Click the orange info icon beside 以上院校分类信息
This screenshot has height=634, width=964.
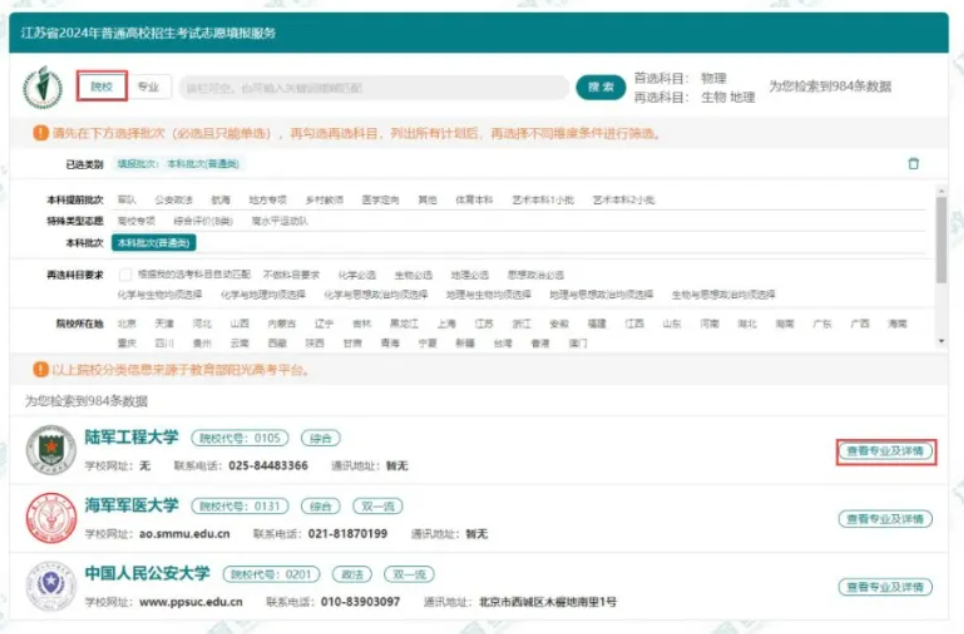(41, 370)
